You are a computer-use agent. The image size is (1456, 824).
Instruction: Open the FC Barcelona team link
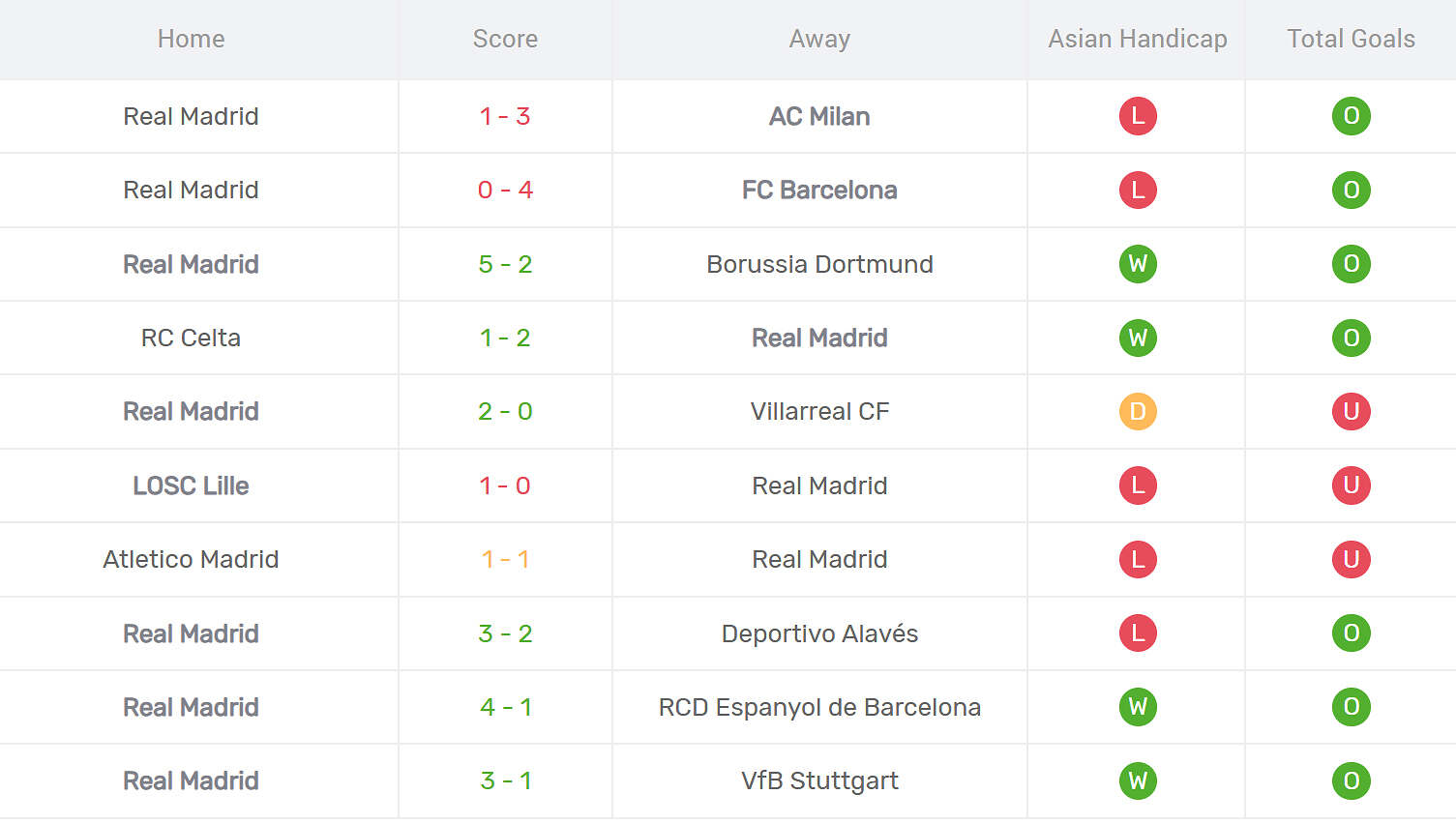pos(819,190)
